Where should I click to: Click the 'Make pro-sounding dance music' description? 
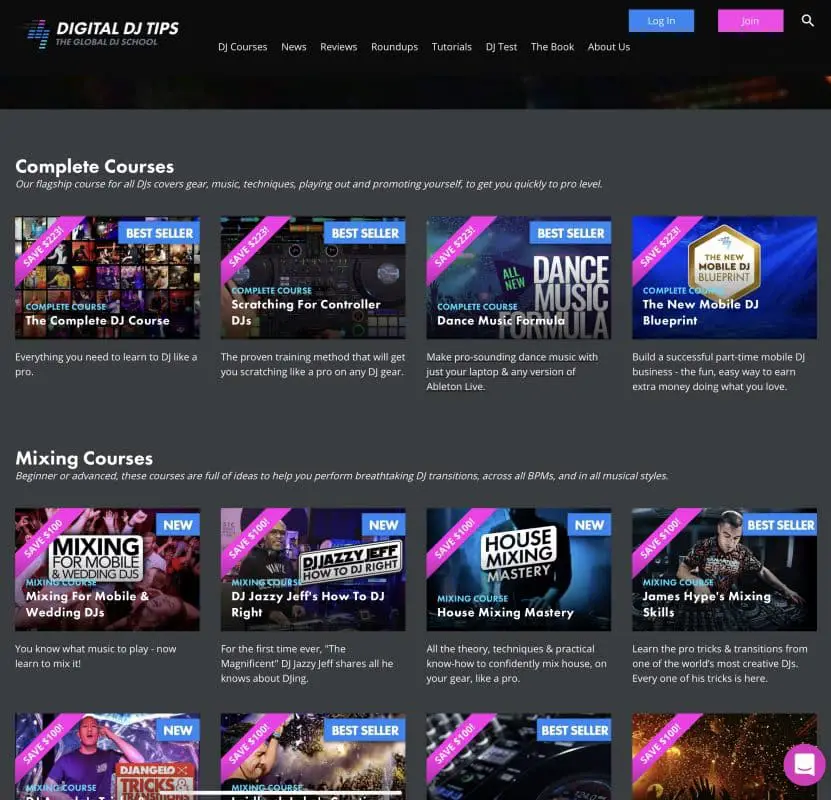coord(512,371)
